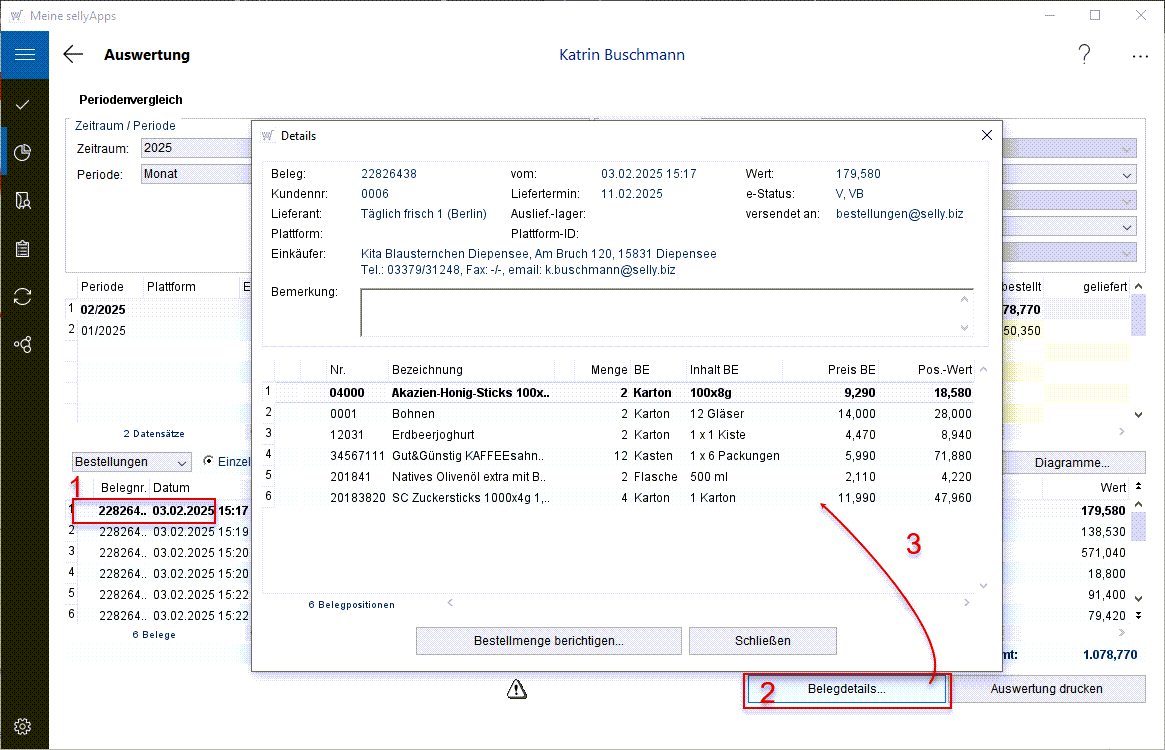Click inside the Bemerkung text field

pos(660,312)
